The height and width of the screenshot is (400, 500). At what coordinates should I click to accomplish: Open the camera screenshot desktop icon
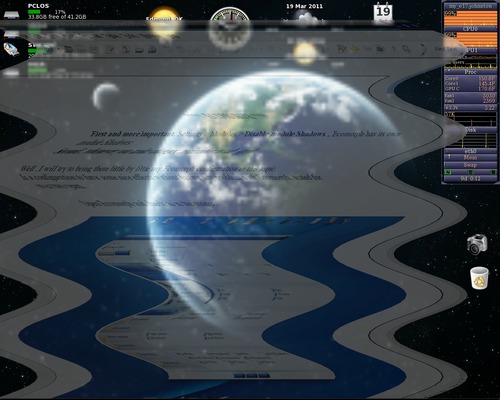[x=477, y=244]
